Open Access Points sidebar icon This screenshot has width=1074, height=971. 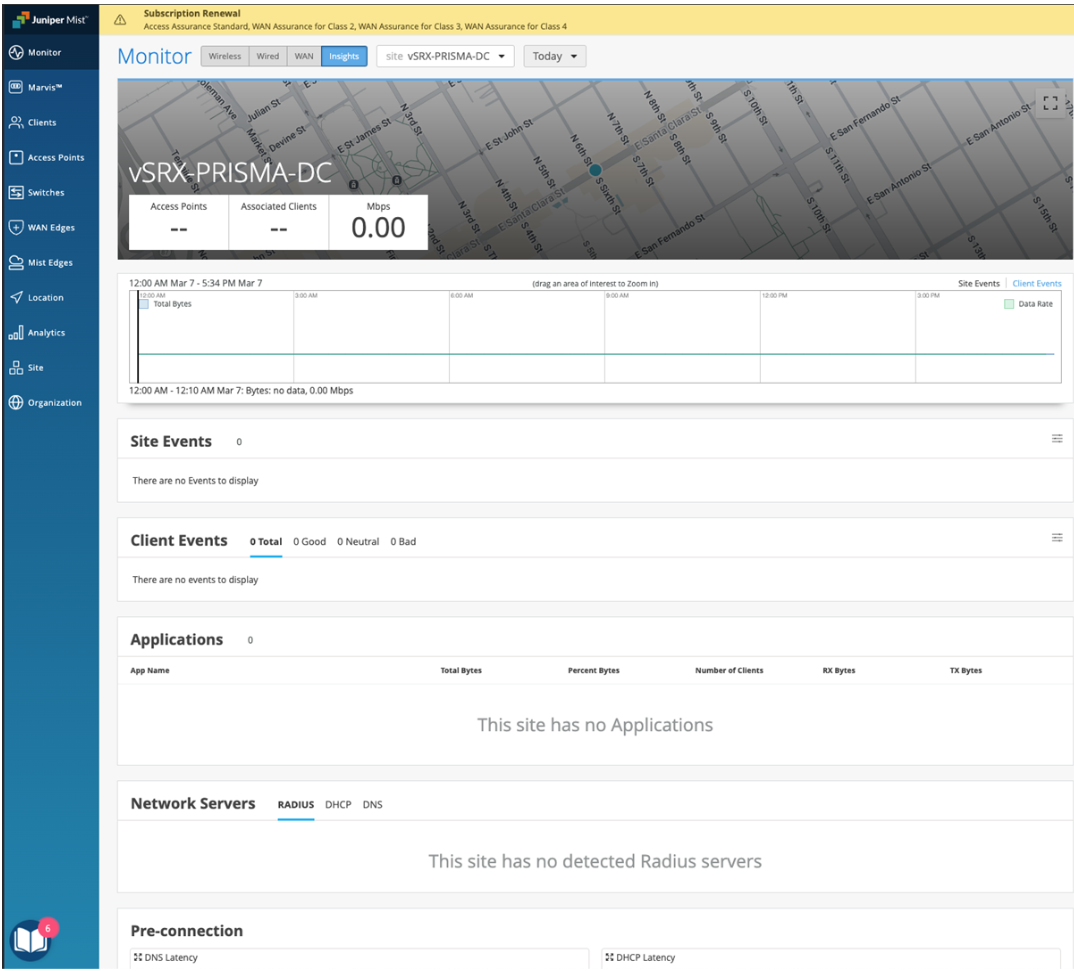click(x=16, y=157)
